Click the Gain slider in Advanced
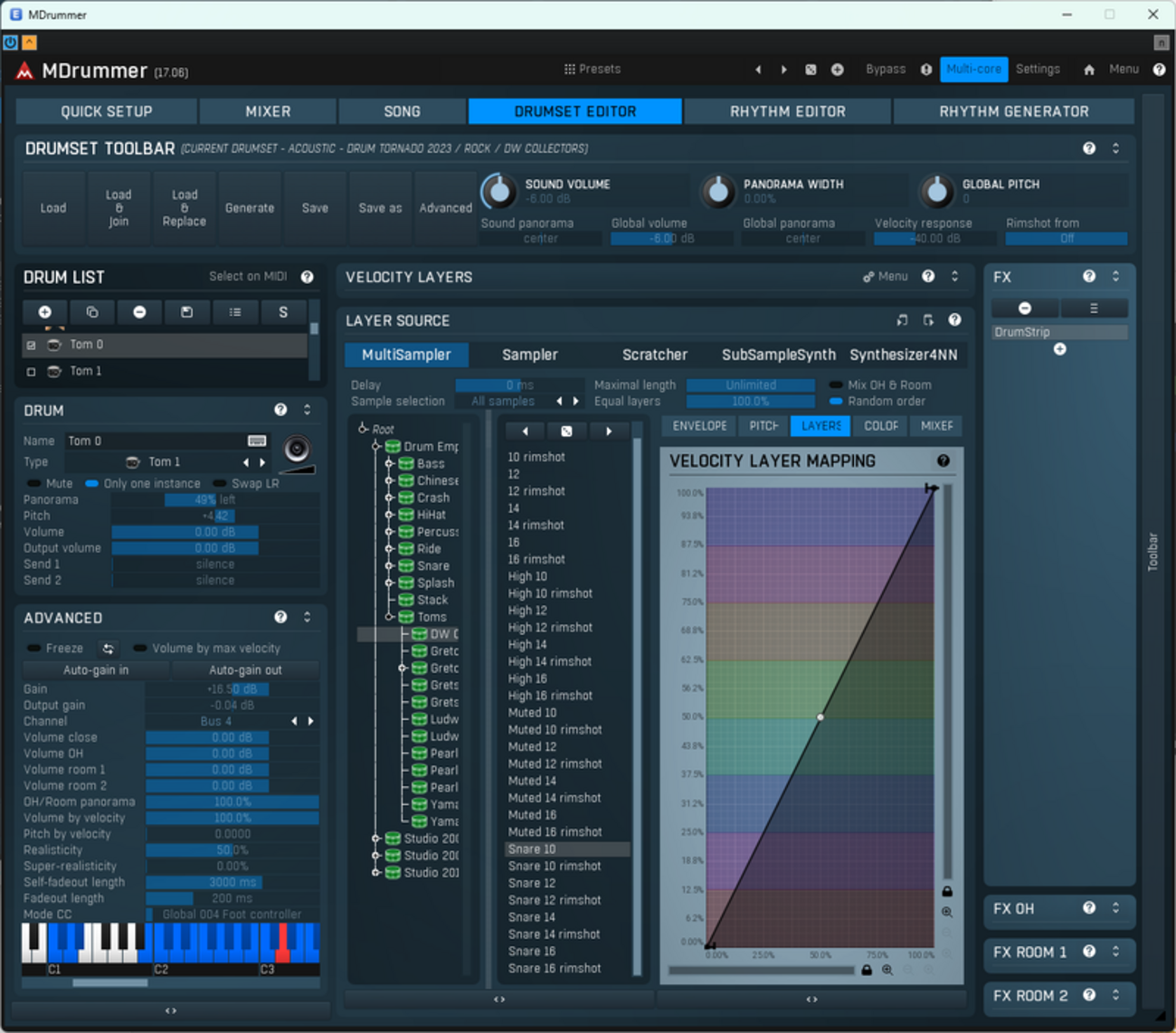This screenshot has height=1033, width=1176. pos(232,689)
